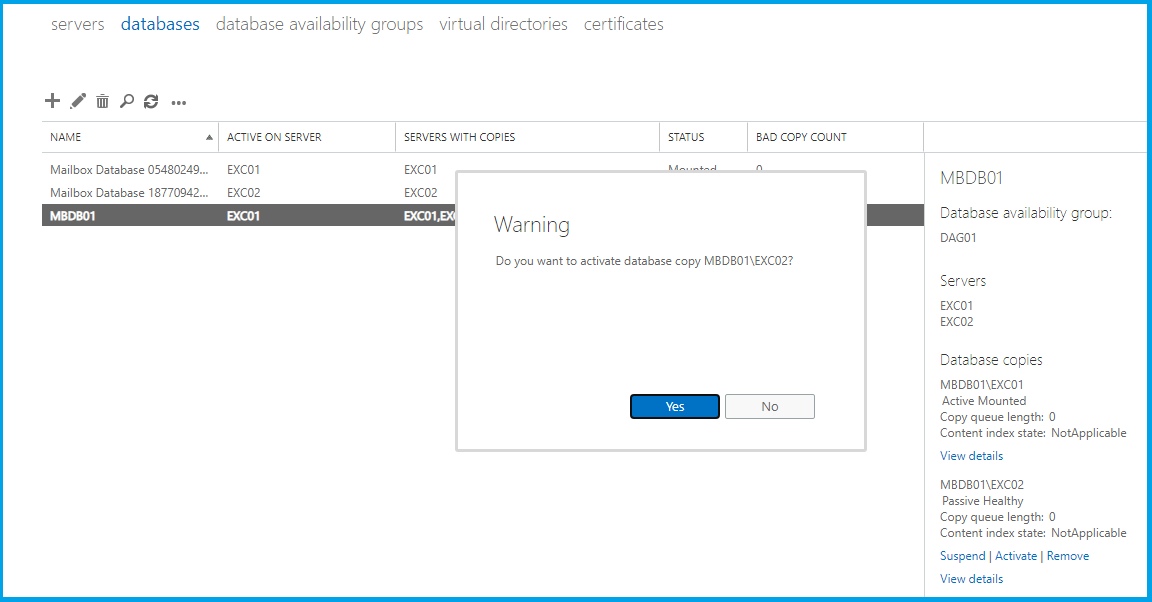1152x602 pixels.
Task: Open View details under MBDB01\EXC01
Action: click(x=971, y=456)
